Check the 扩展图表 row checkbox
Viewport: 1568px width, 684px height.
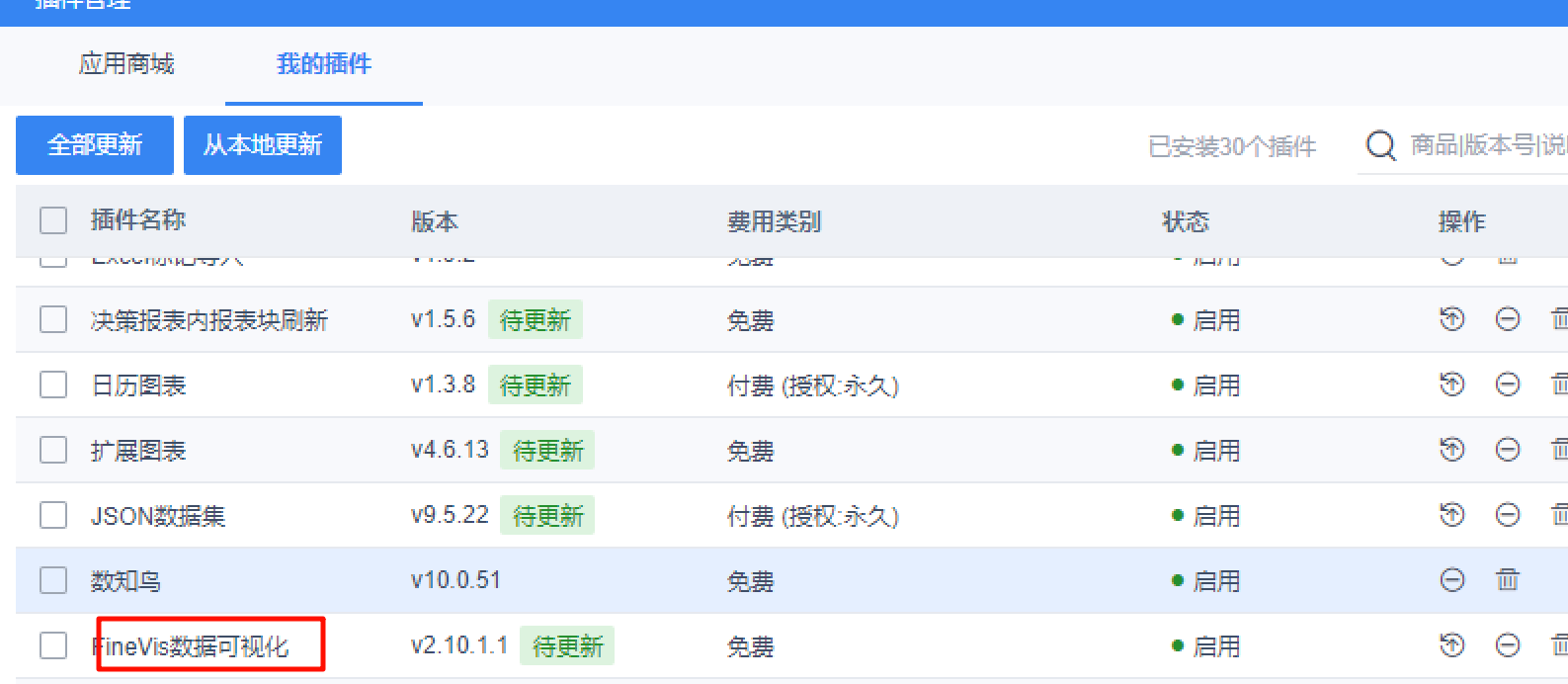point(53,450)
